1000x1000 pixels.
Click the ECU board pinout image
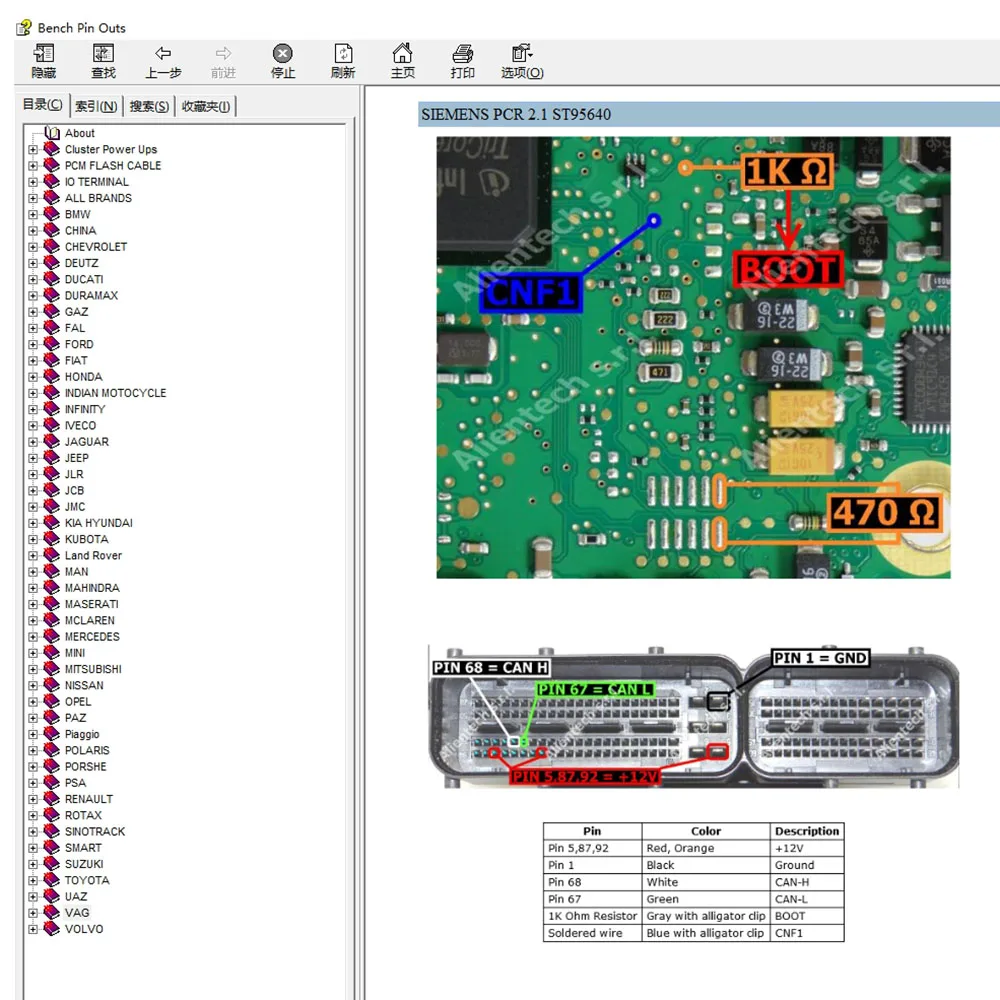click(693, 357)
